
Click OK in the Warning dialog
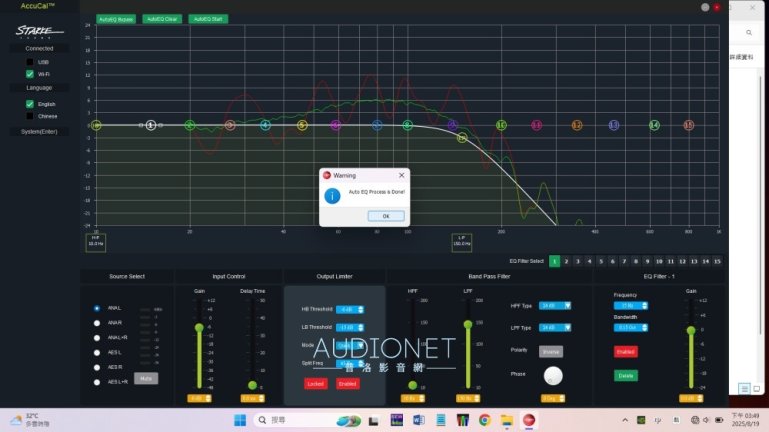point(379,215)
